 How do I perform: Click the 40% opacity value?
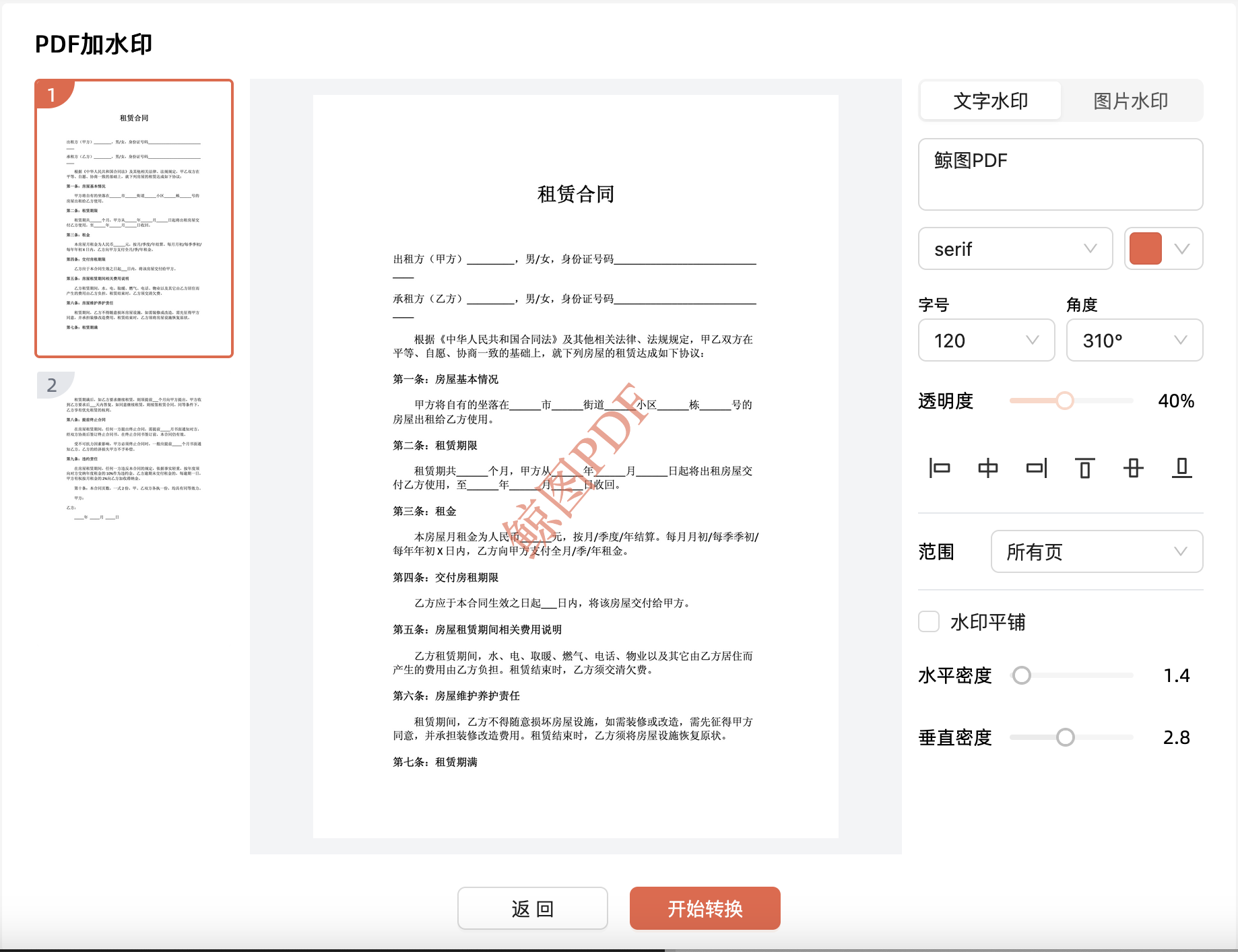coord(1175,401)
